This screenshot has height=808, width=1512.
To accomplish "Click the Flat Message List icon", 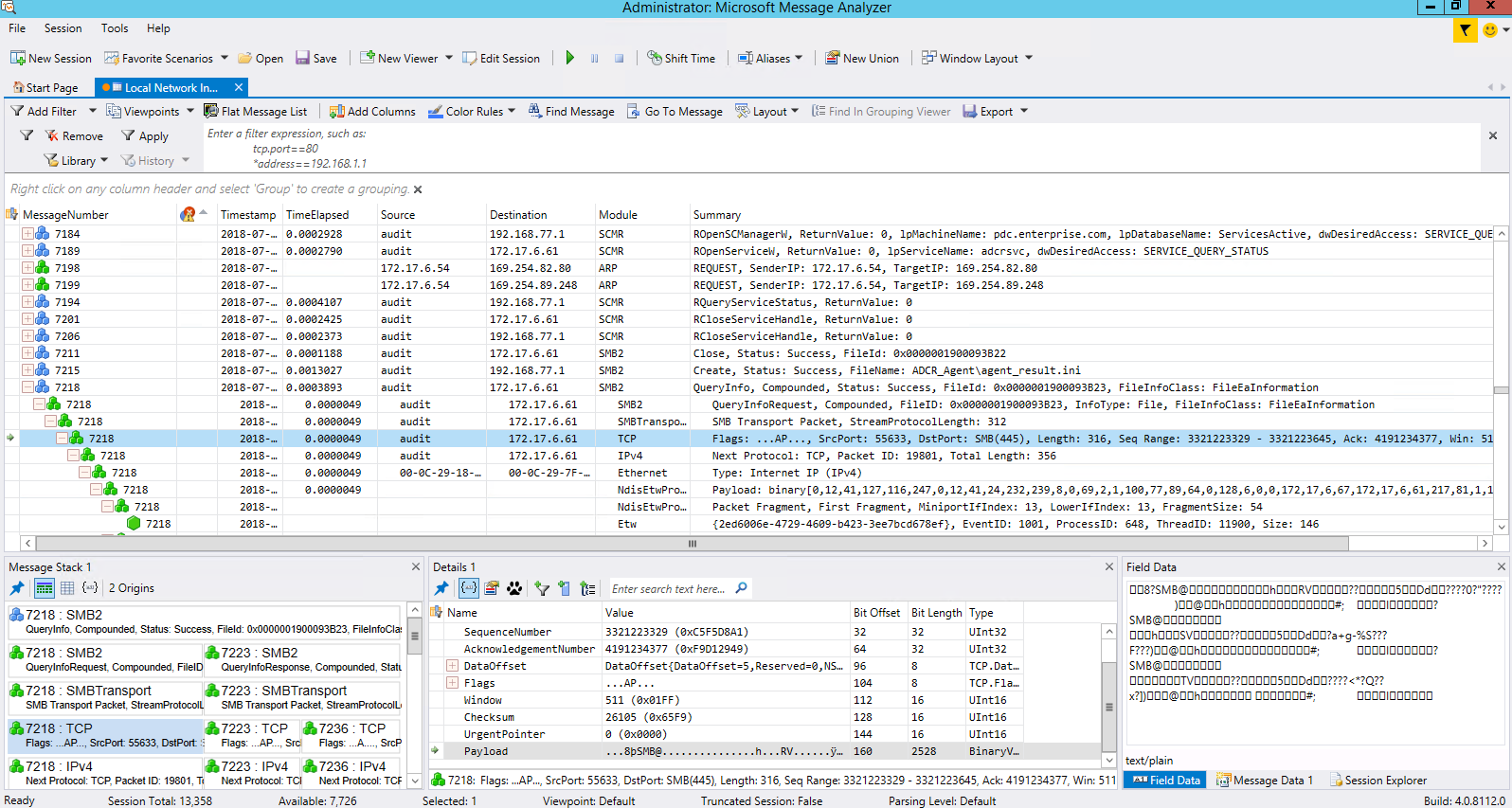I will pyautogui.click(x=211, y=111).
